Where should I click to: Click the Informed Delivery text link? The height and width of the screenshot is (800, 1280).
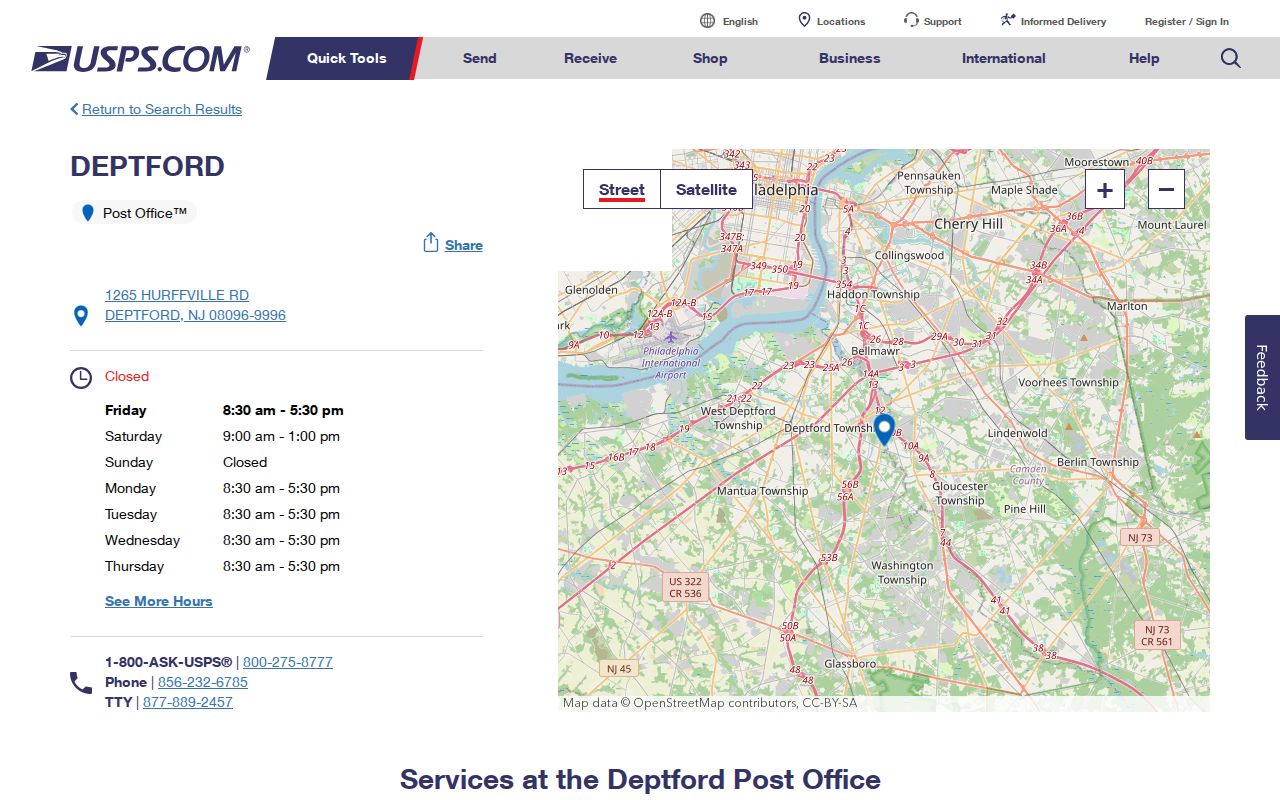coord(1064,21)
